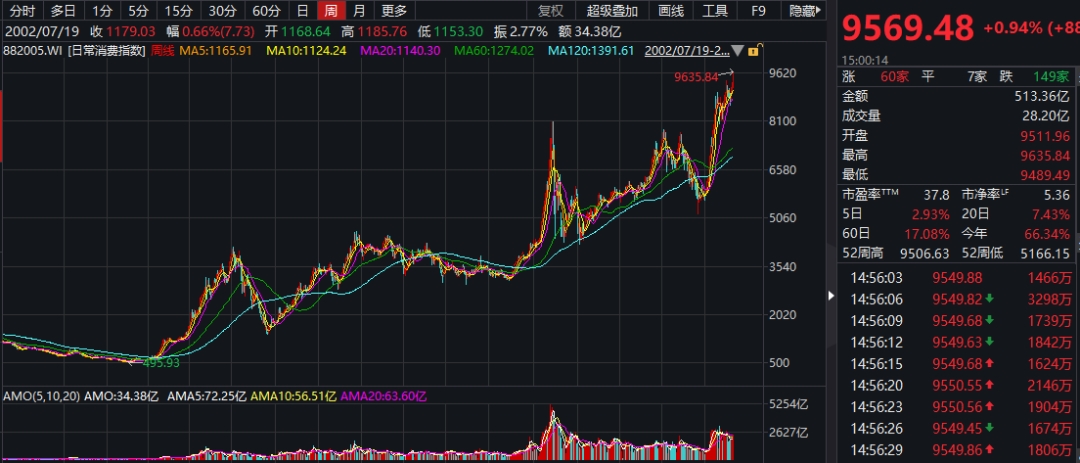Click the 成交量 28.20亿 row
This screenshot has height=463, width=1080.
[957, 116]
